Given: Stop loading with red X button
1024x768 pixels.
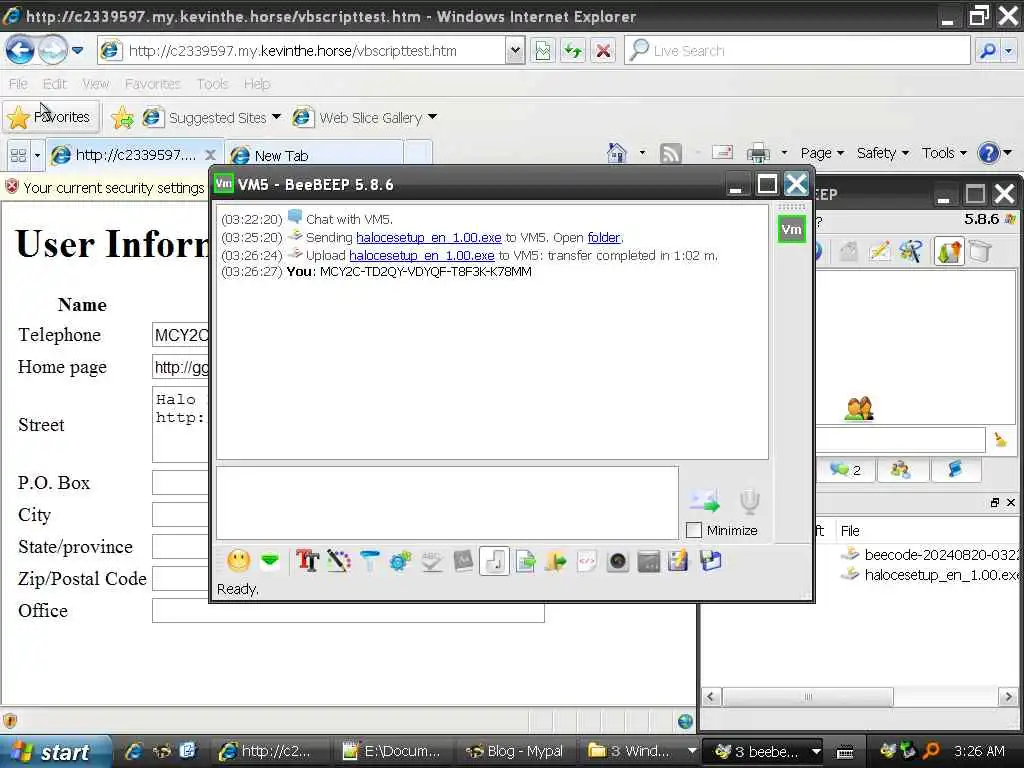Looking at the screenshot, I should click(x=603, y=50).
